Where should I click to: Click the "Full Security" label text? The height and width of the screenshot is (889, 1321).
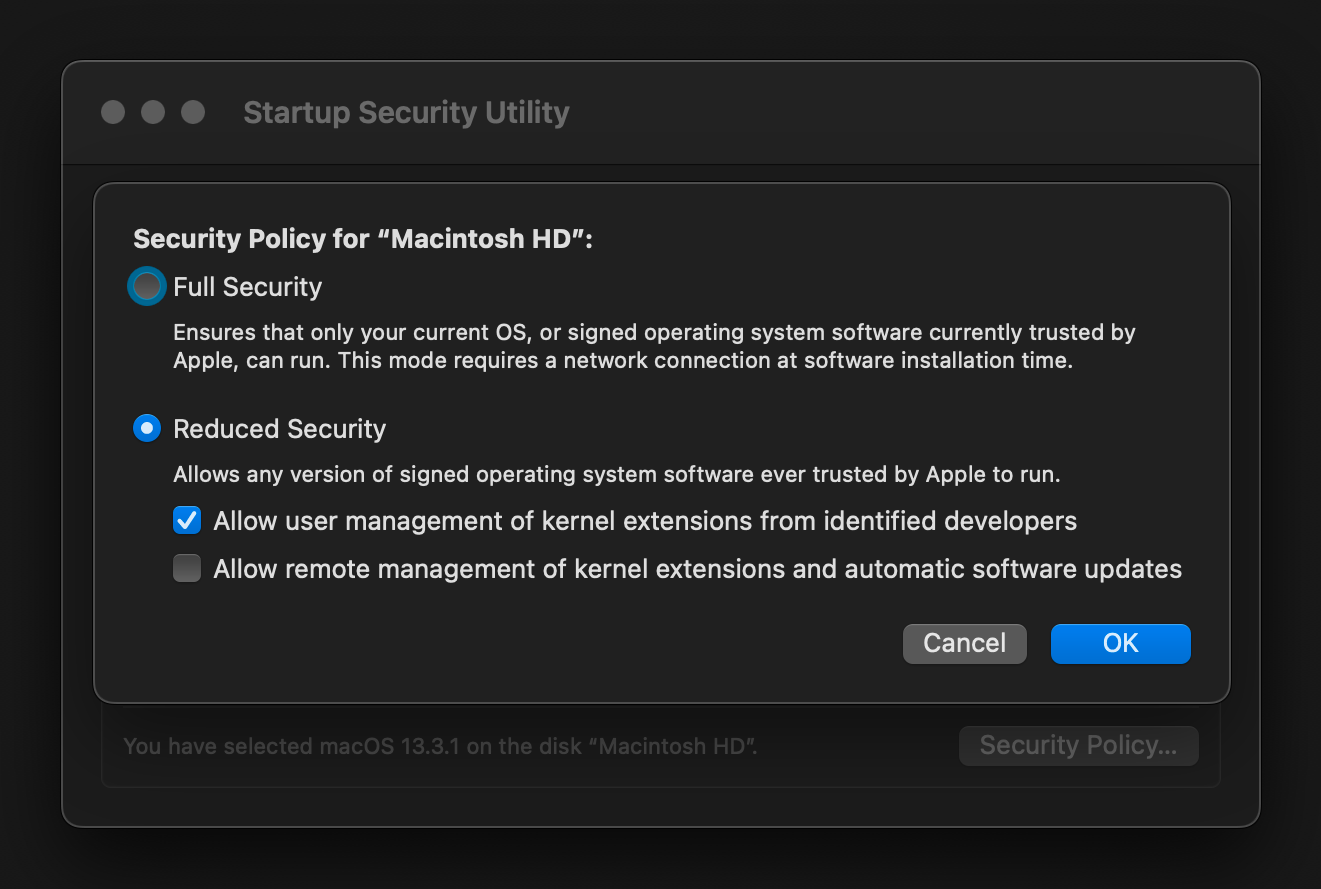point(248,287)
